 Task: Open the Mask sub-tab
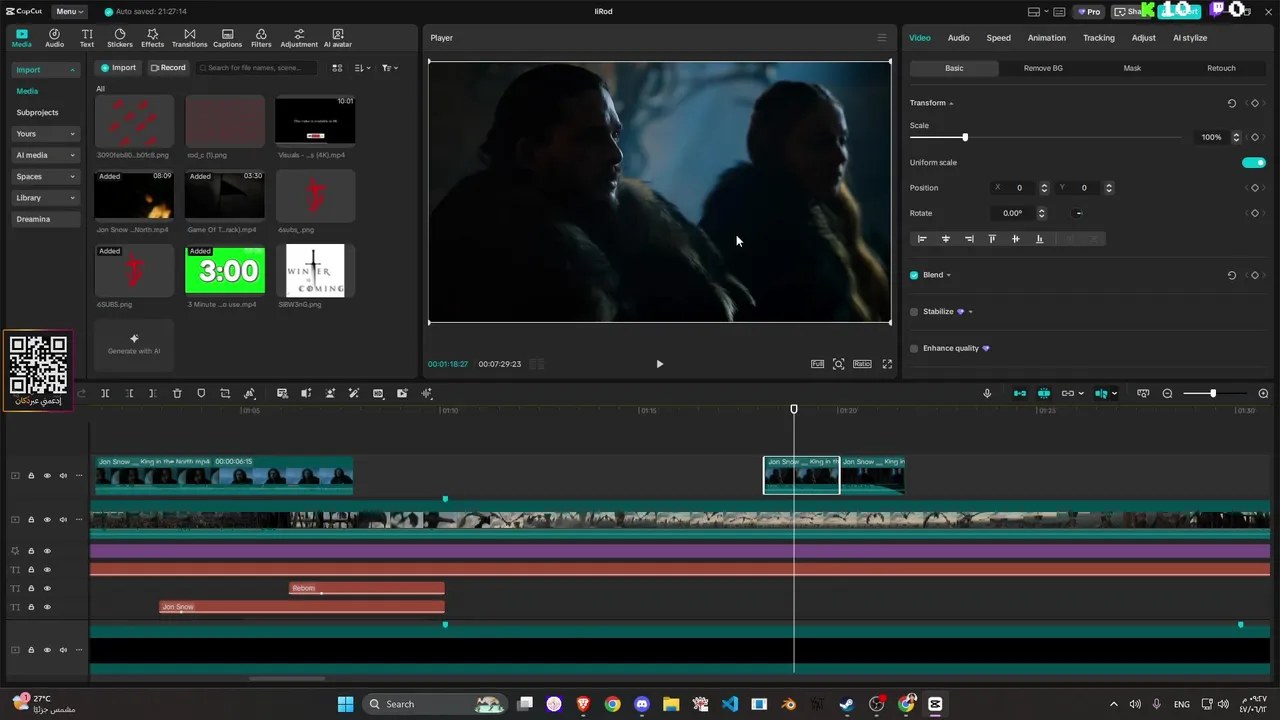tap(1132, 68)
